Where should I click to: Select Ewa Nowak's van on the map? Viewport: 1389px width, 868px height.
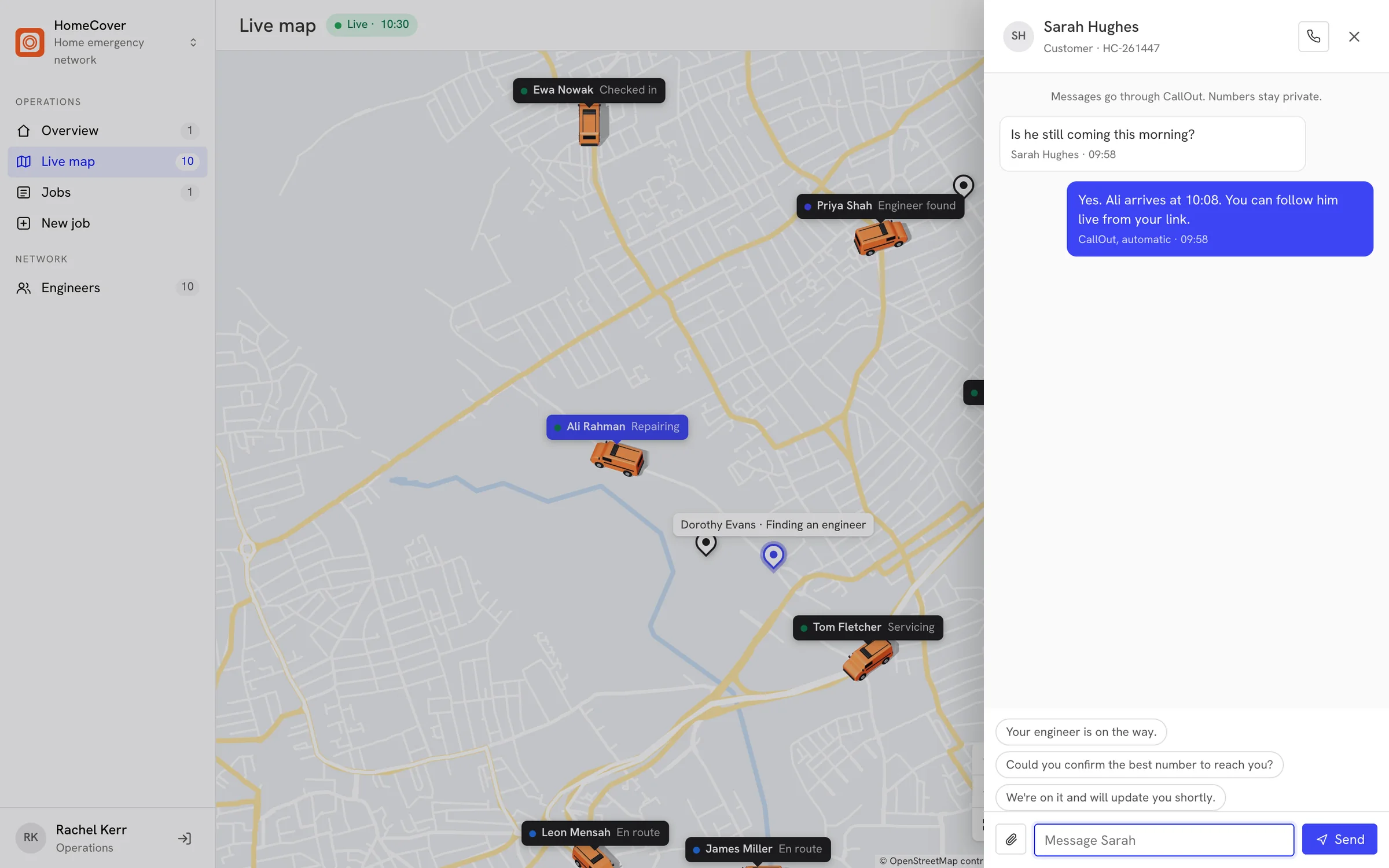point(589,124)
